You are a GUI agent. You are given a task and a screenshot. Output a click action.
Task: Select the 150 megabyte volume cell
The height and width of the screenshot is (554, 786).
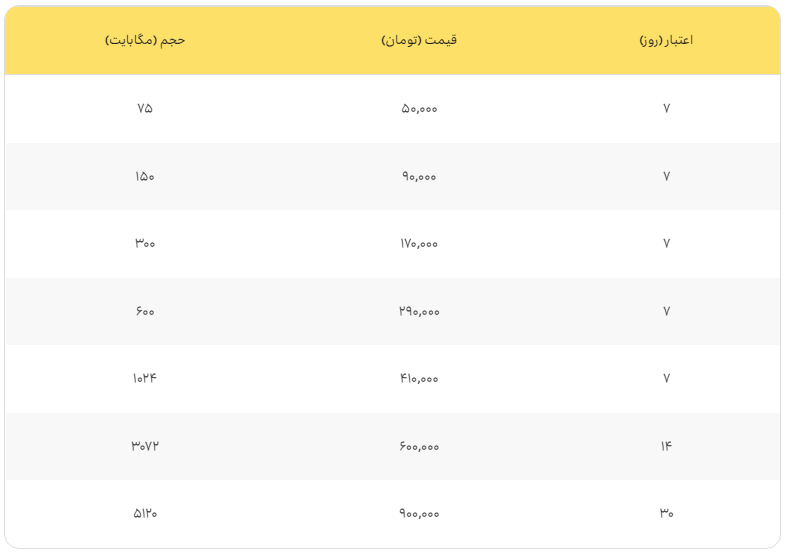click(145, 176)
